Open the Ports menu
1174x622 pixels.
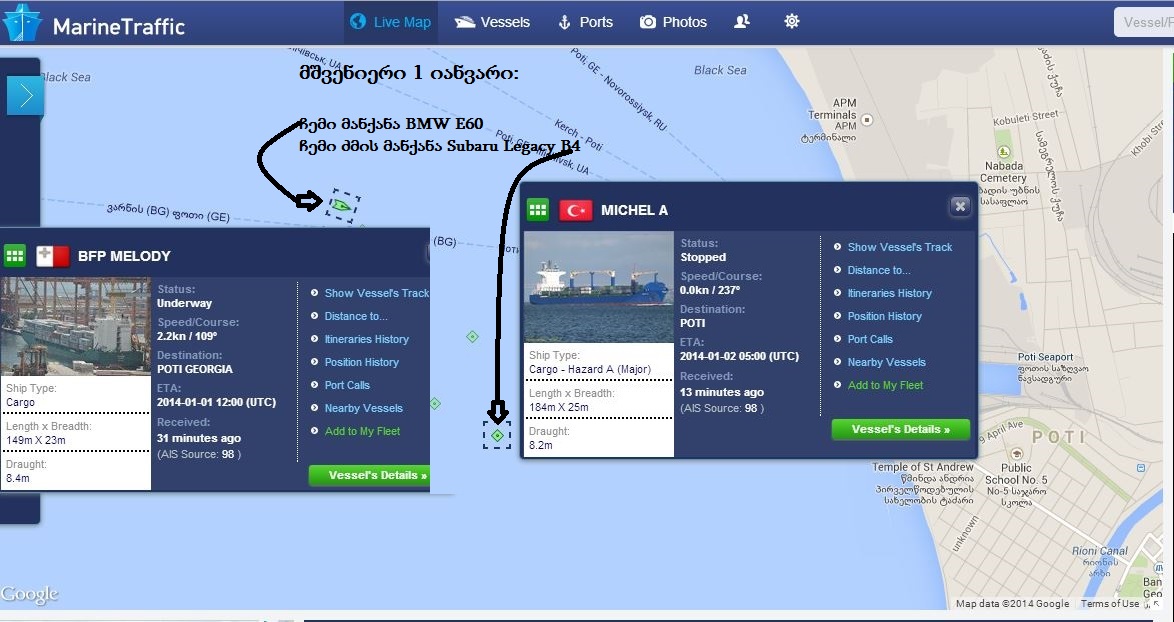click(x=586, y=22)
